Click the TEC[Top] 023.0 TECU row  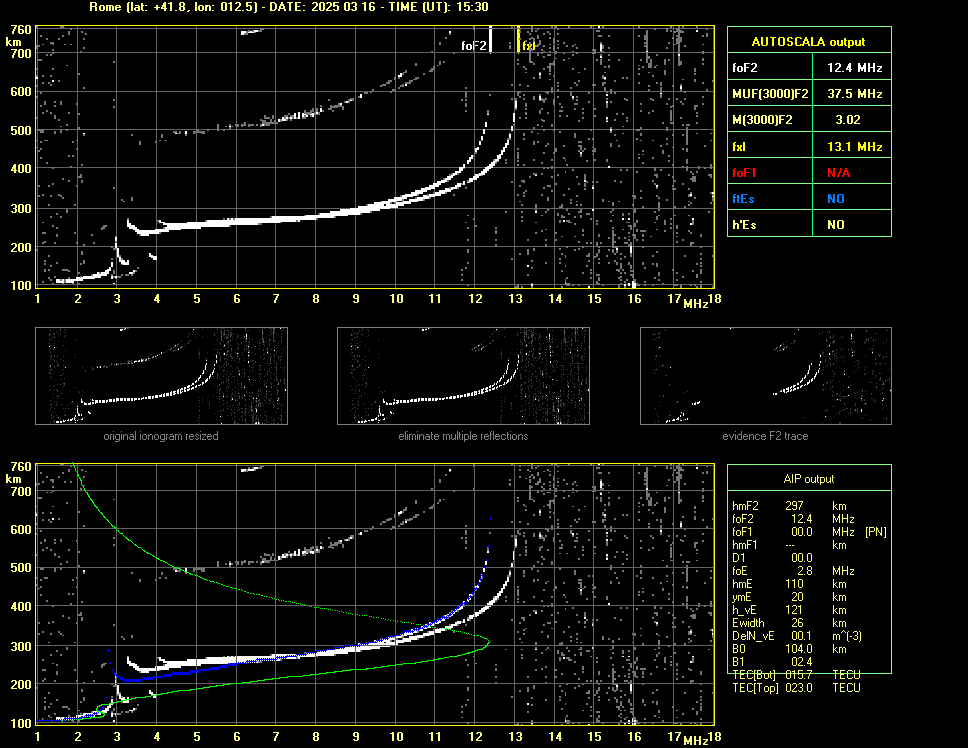pyautogui.click(x=796, y=688)
